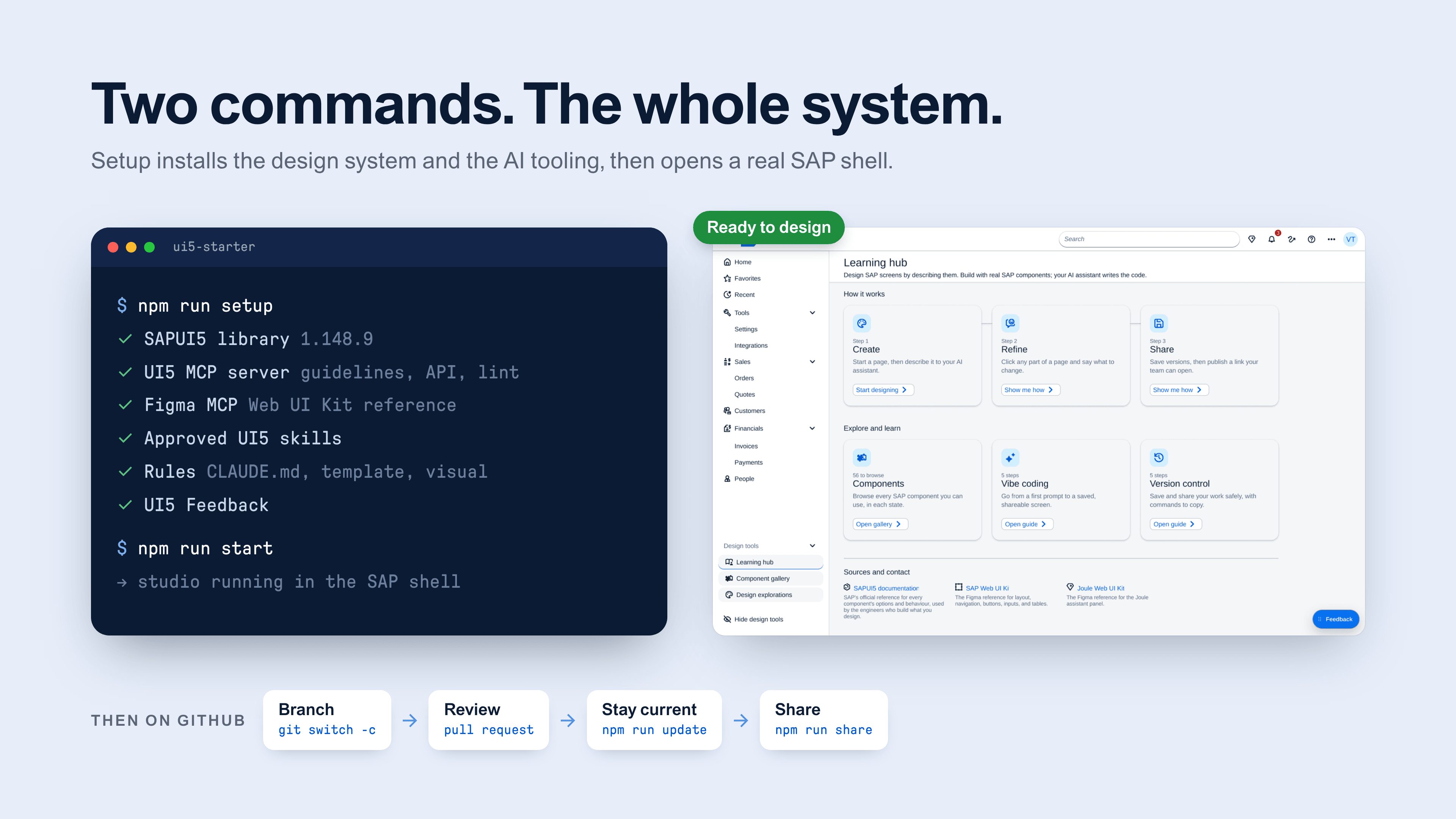This screenshot has width=1456, height=819.
Task: Collapse the Sales section chevron
Action: [x=812, y=362]
